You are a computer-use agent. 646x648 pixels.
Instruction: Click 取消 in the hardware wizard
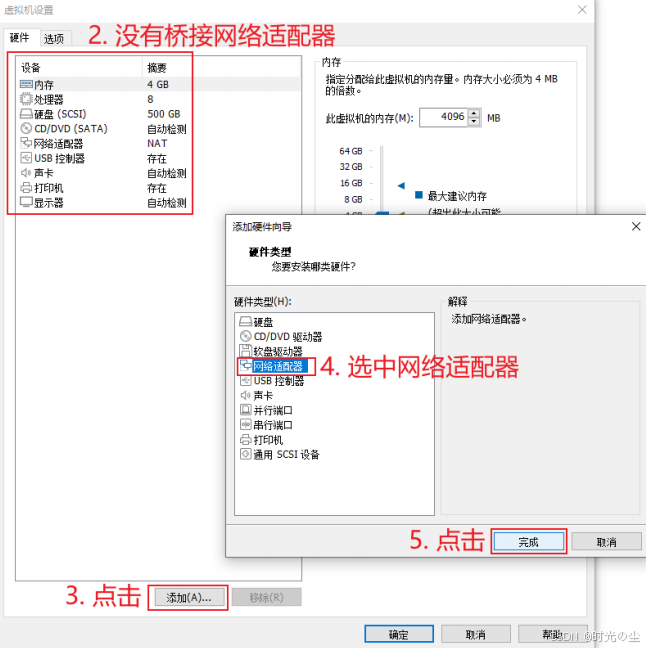(606, 542)
